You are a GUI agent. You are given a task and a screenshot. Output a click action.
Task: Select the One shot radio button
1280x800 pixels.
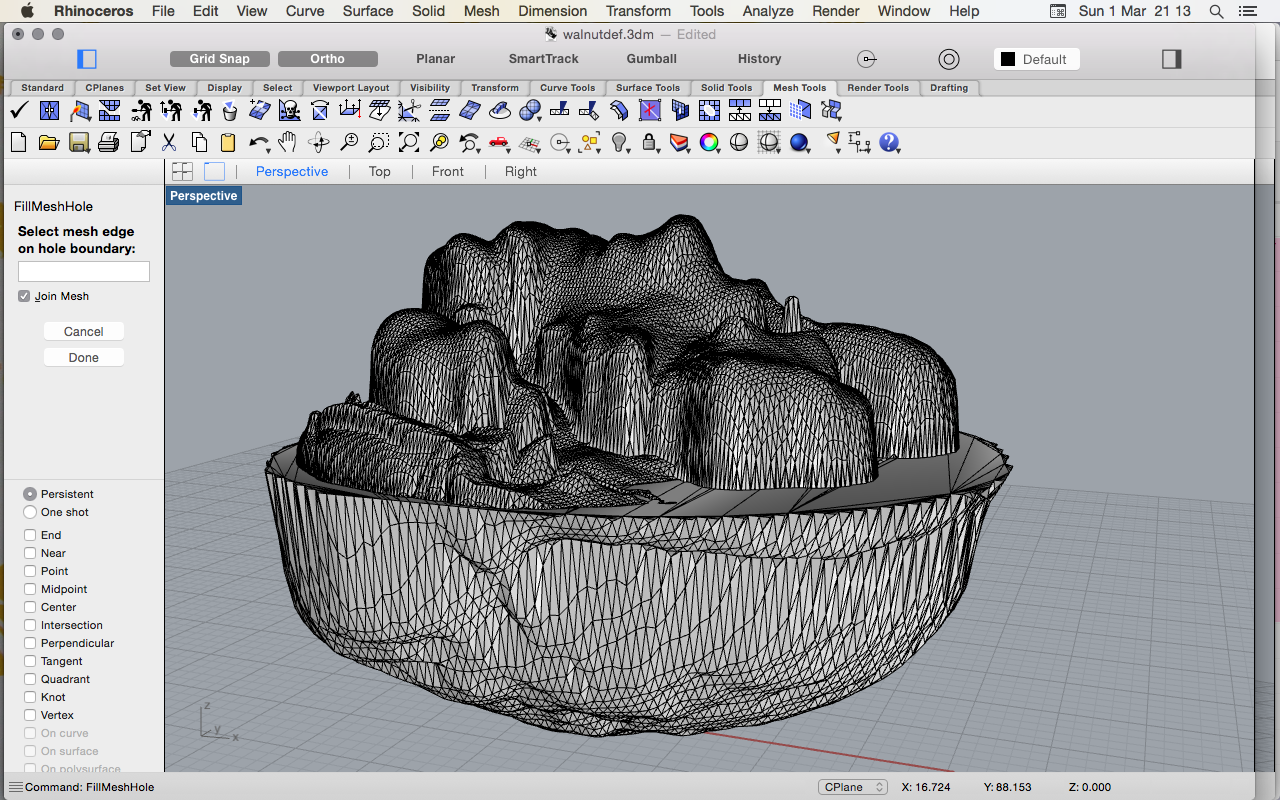click(x=30, y=512)
